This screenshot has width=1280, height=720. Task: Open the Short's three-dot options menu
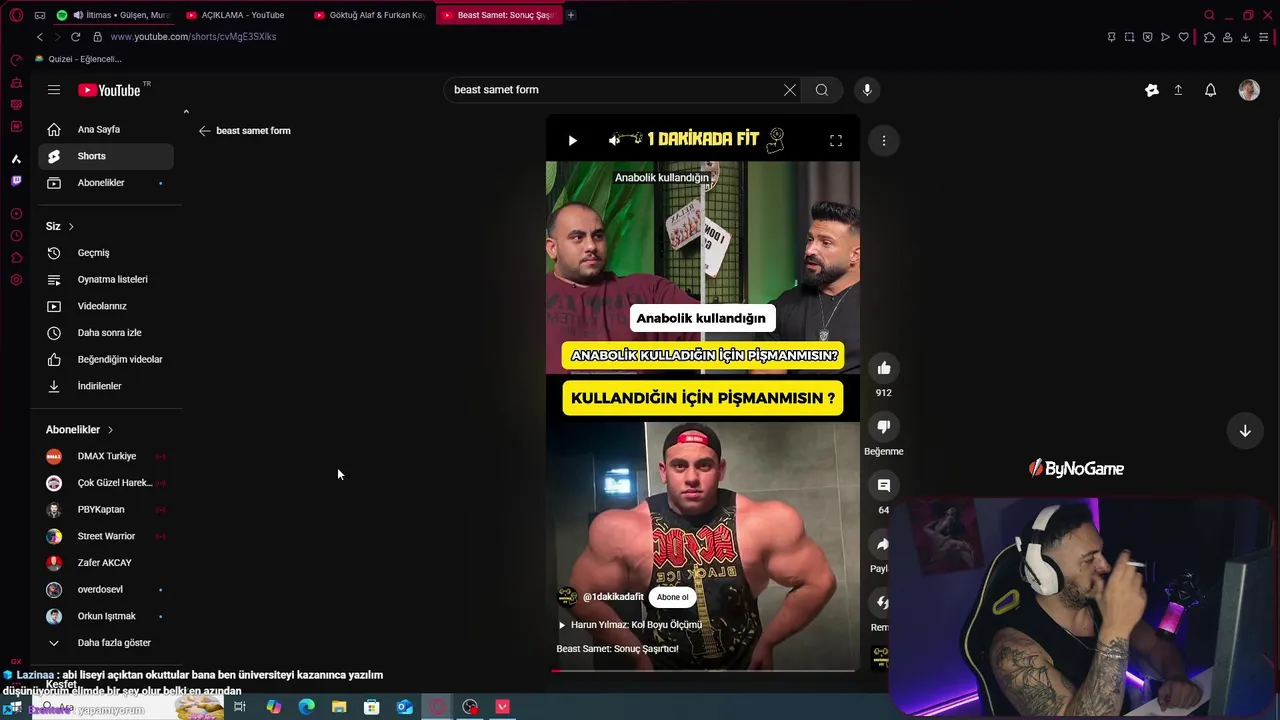coord(884,141)
